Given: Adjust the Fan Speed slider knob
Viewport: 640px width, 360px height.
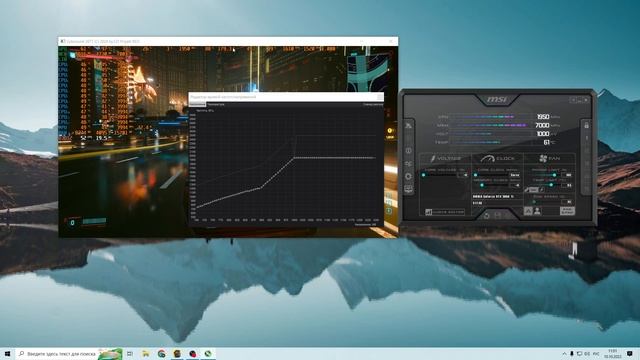Looking at the screenshot, I should point(534,202).
